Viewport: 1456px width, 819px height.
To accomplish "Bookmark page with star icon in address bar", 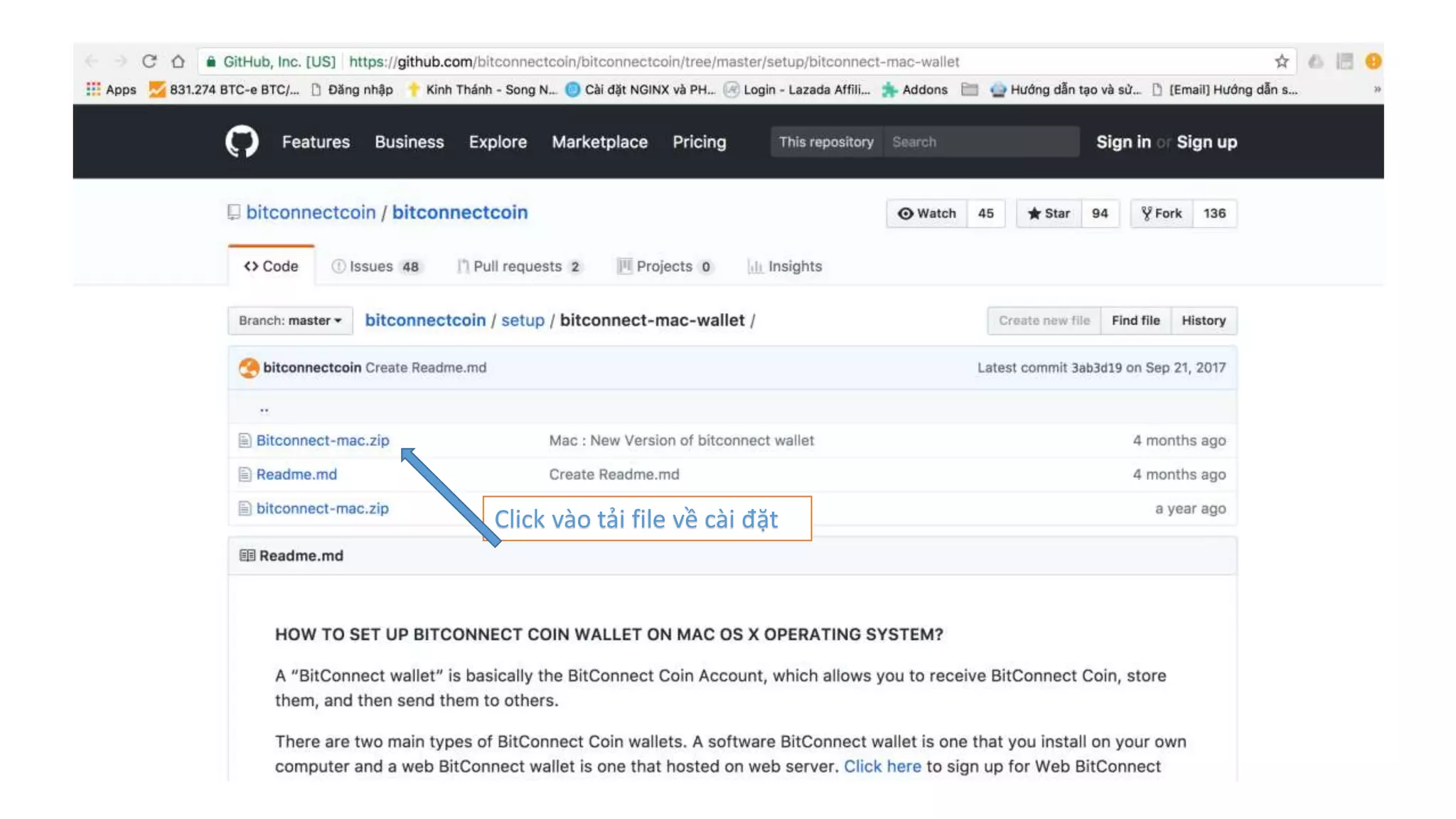I will (x=1281, y=62).
